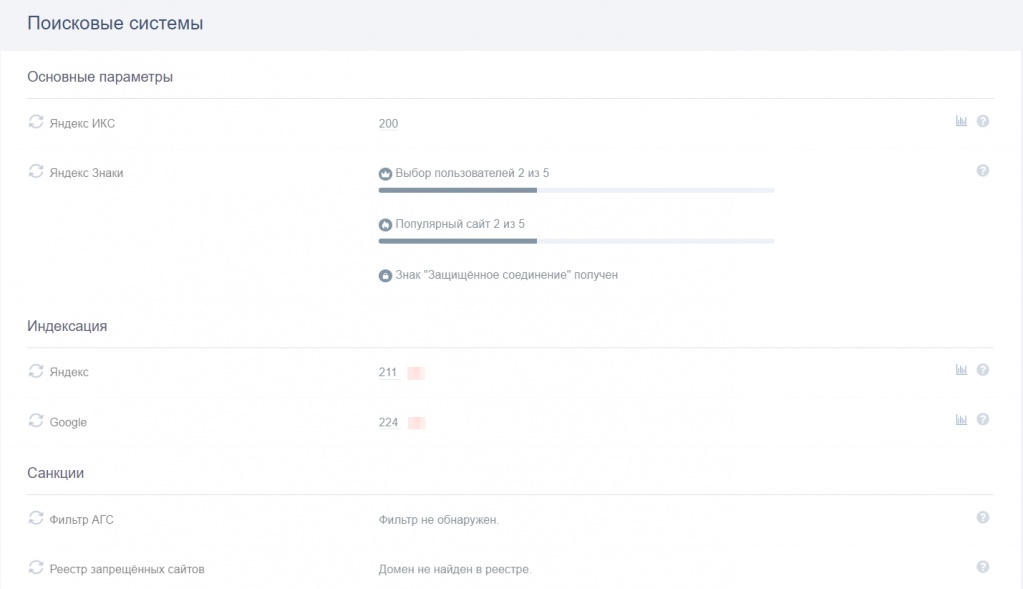Screen dimensions: 1023x589
Task: Open the Яндекс indexation history chart
Action: 961,370
